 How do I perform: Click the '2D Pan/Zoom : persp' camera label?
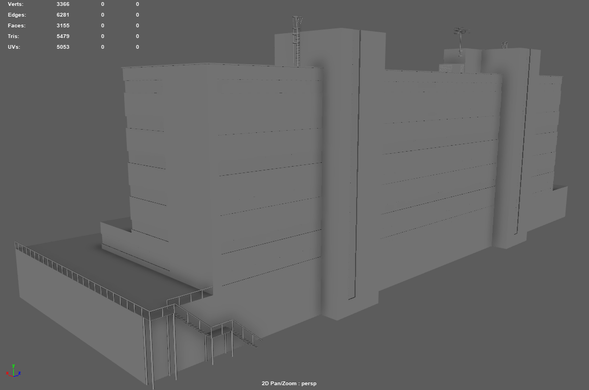pos(289,384)
